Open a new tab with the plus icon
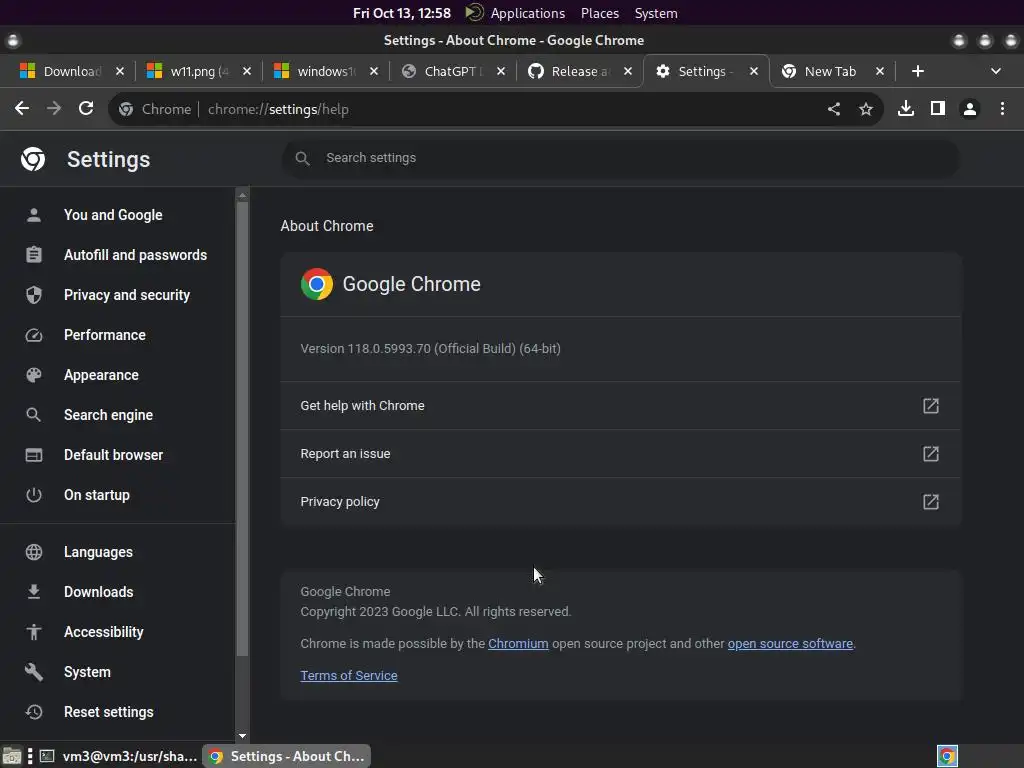Image resolution: width=1024 pixels, height=768 pixels. (x=918, y=71)
